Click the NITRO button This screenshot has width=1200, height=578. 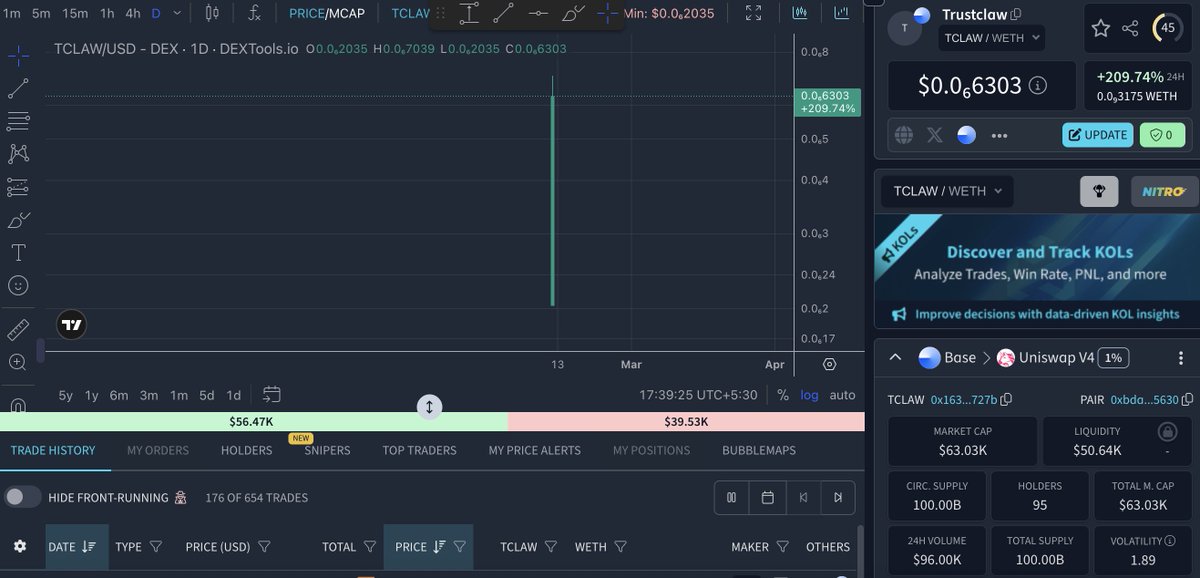click(x=1163, y=191)
